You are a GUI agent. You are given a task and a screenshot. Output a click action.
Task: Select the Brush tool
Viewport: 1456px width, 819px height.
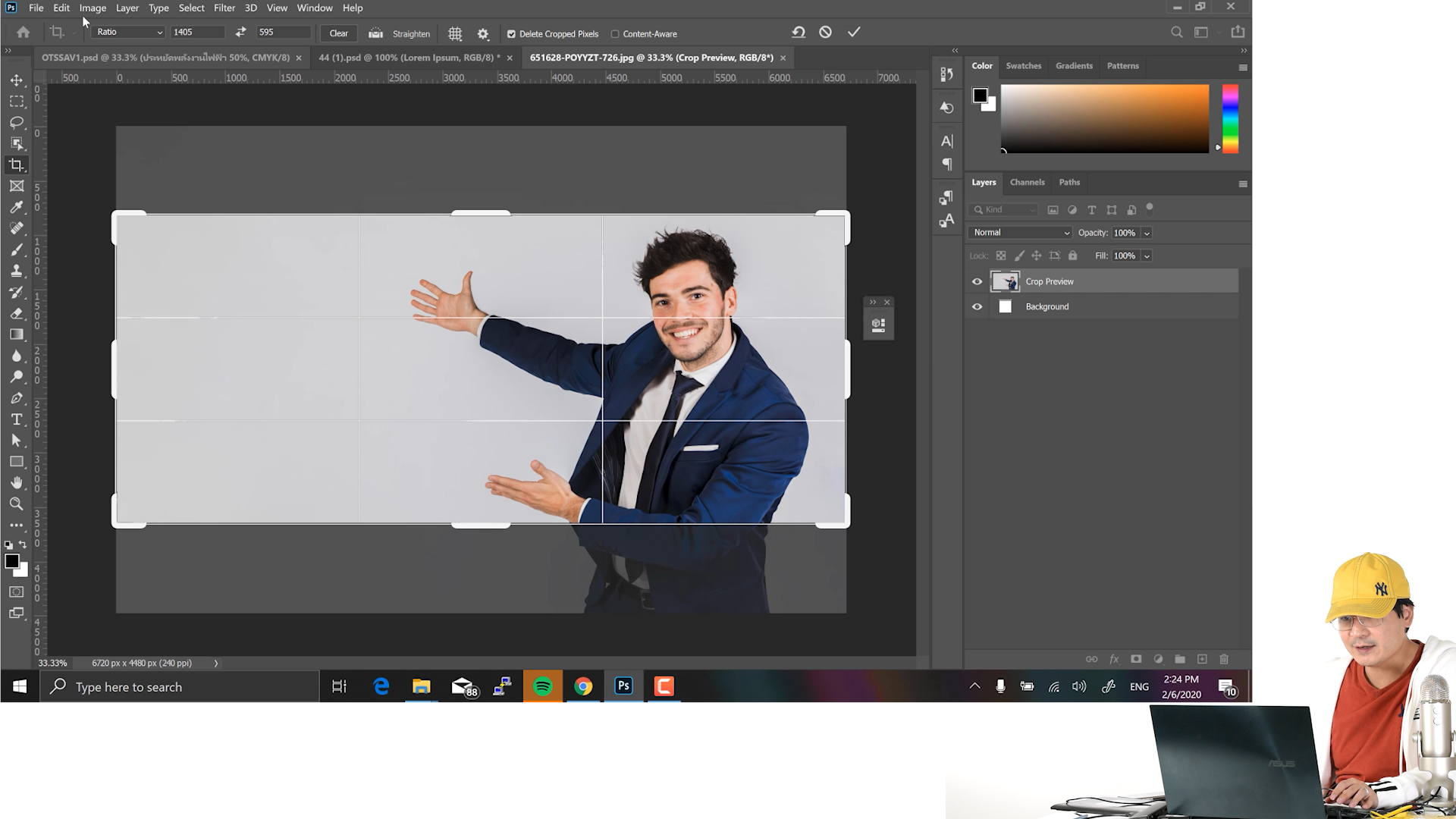click(x=17, y=249)
